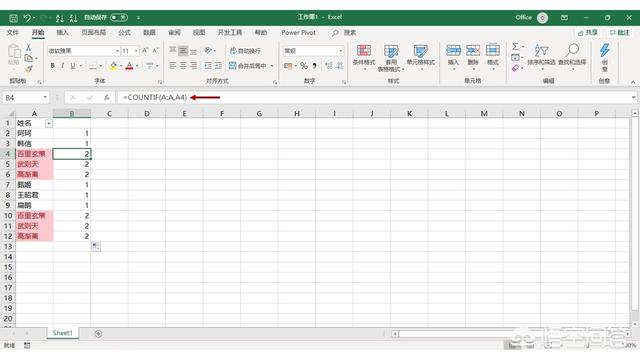Screen dimensions: 640x360
Task: Click the AutoSum sigma icon
Action: pyautogui.click(x=516, y=47)
